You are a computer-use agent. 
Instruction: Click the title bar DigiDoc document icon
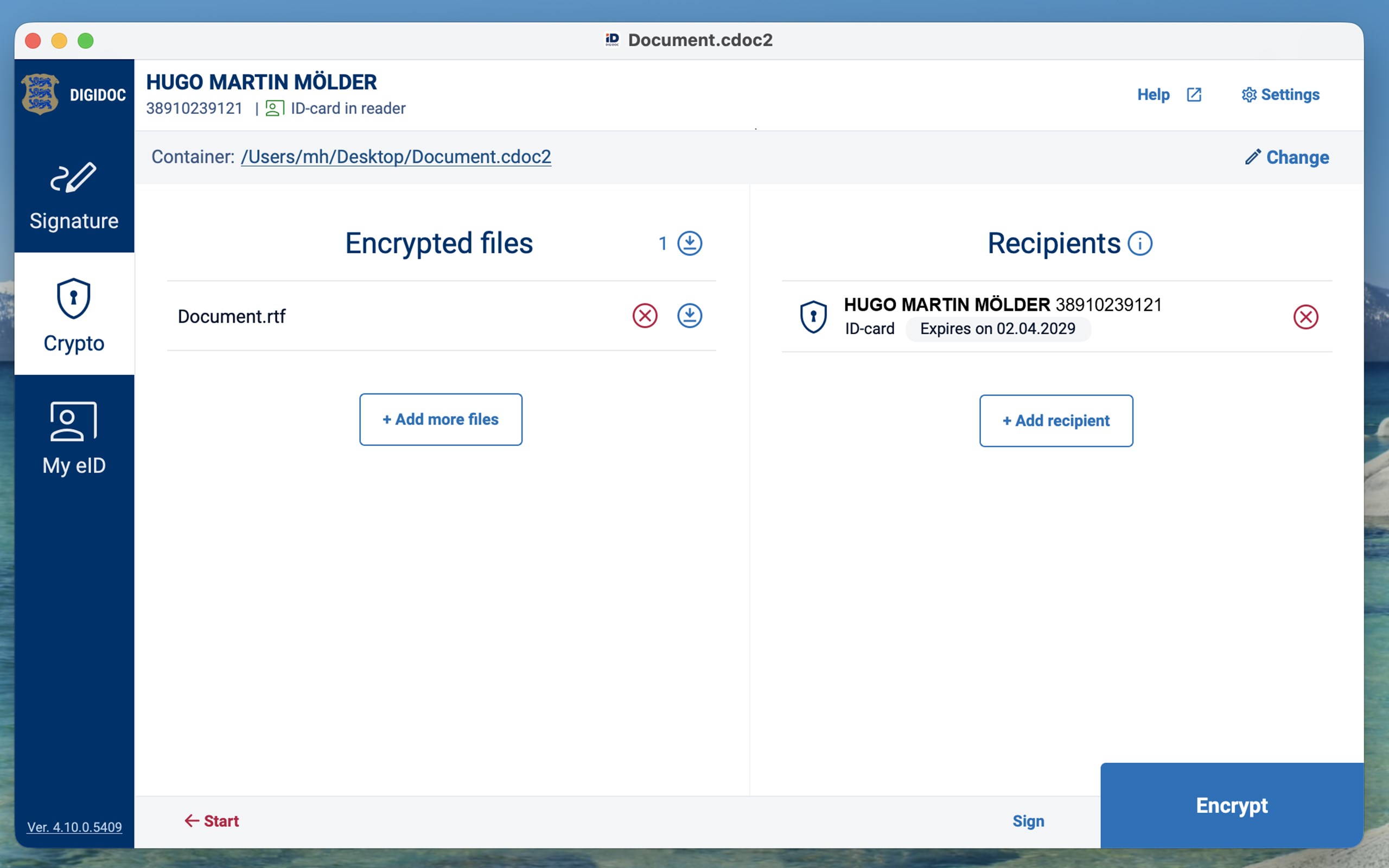[x=613, y=40]
